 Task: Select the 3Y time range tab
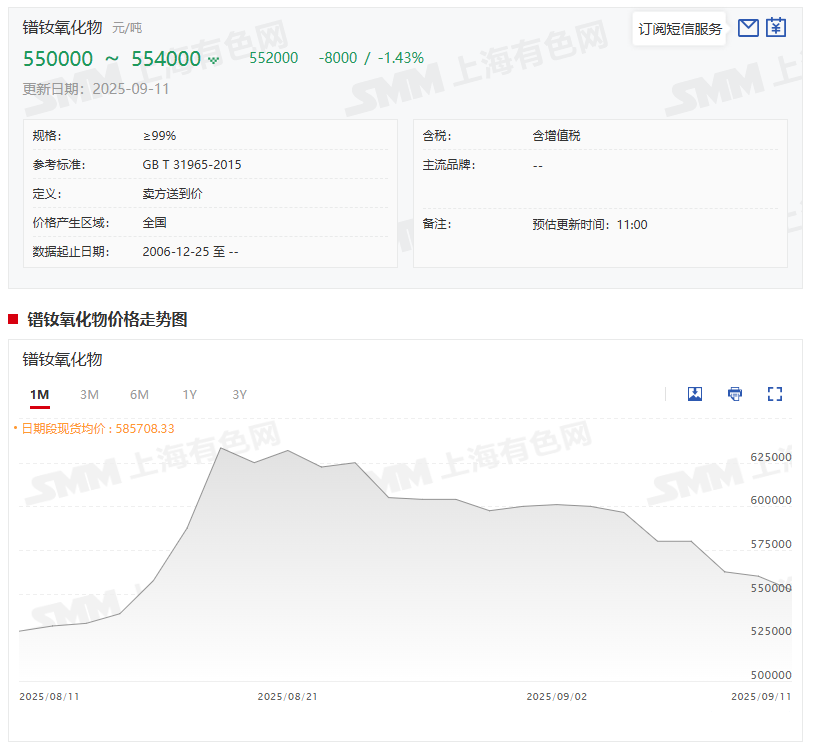239,395
